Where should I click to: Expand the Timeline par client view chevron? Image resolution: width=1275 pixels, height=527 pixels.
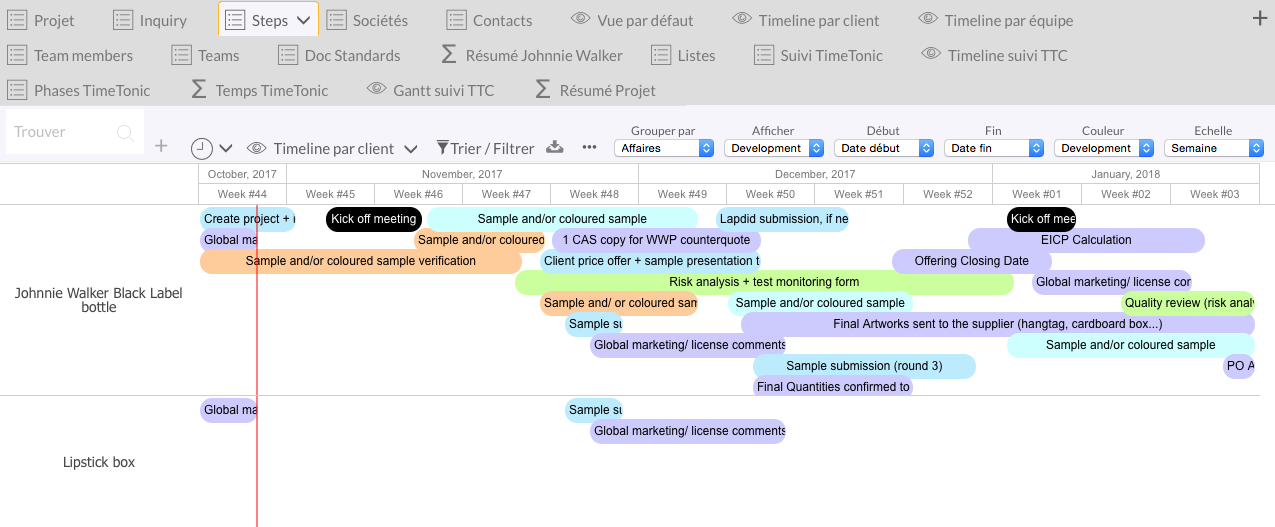[x=410, y=149]
